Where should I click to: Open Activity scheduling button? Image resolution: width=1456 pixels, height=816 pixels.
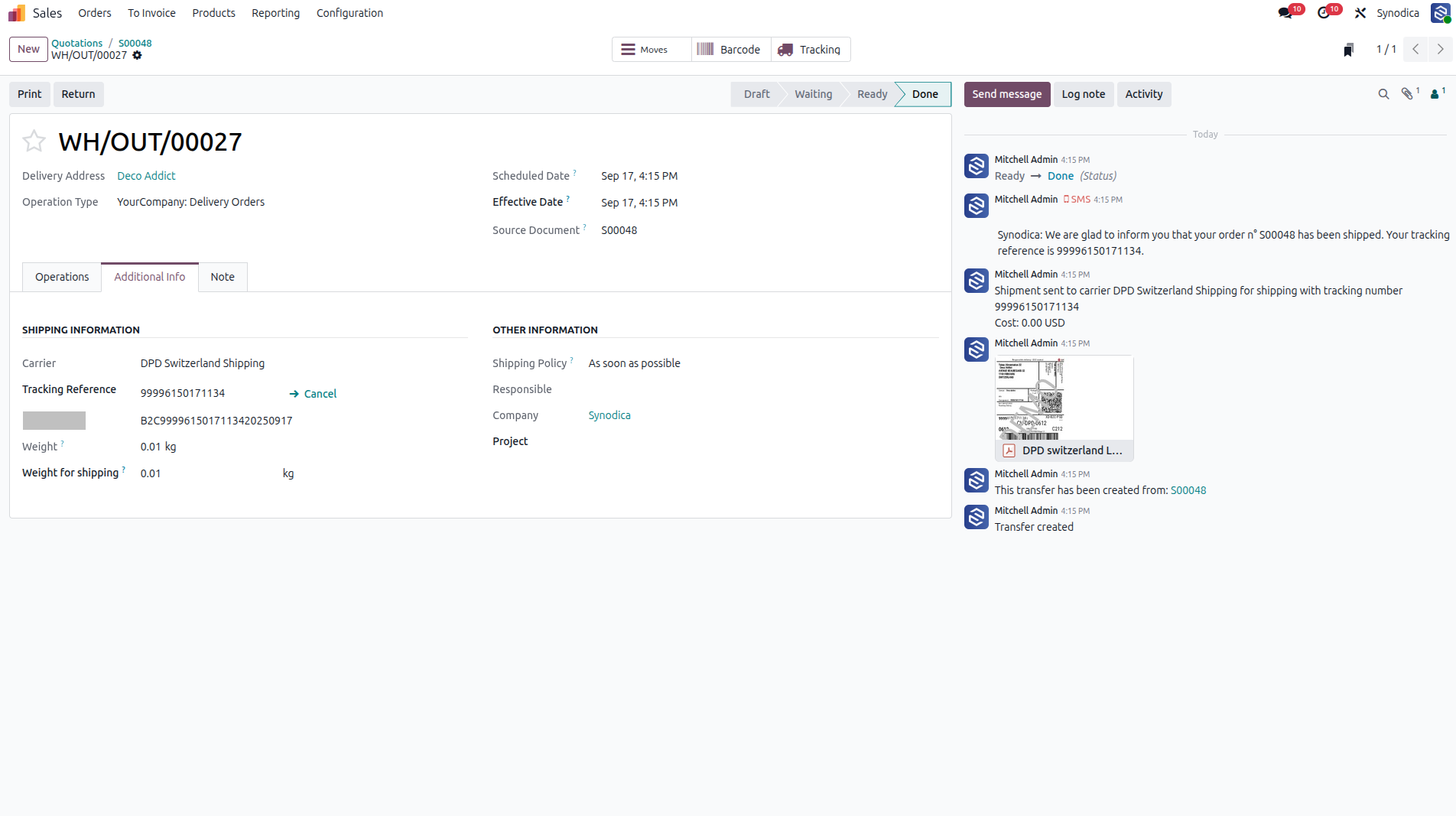[1144, 94]
